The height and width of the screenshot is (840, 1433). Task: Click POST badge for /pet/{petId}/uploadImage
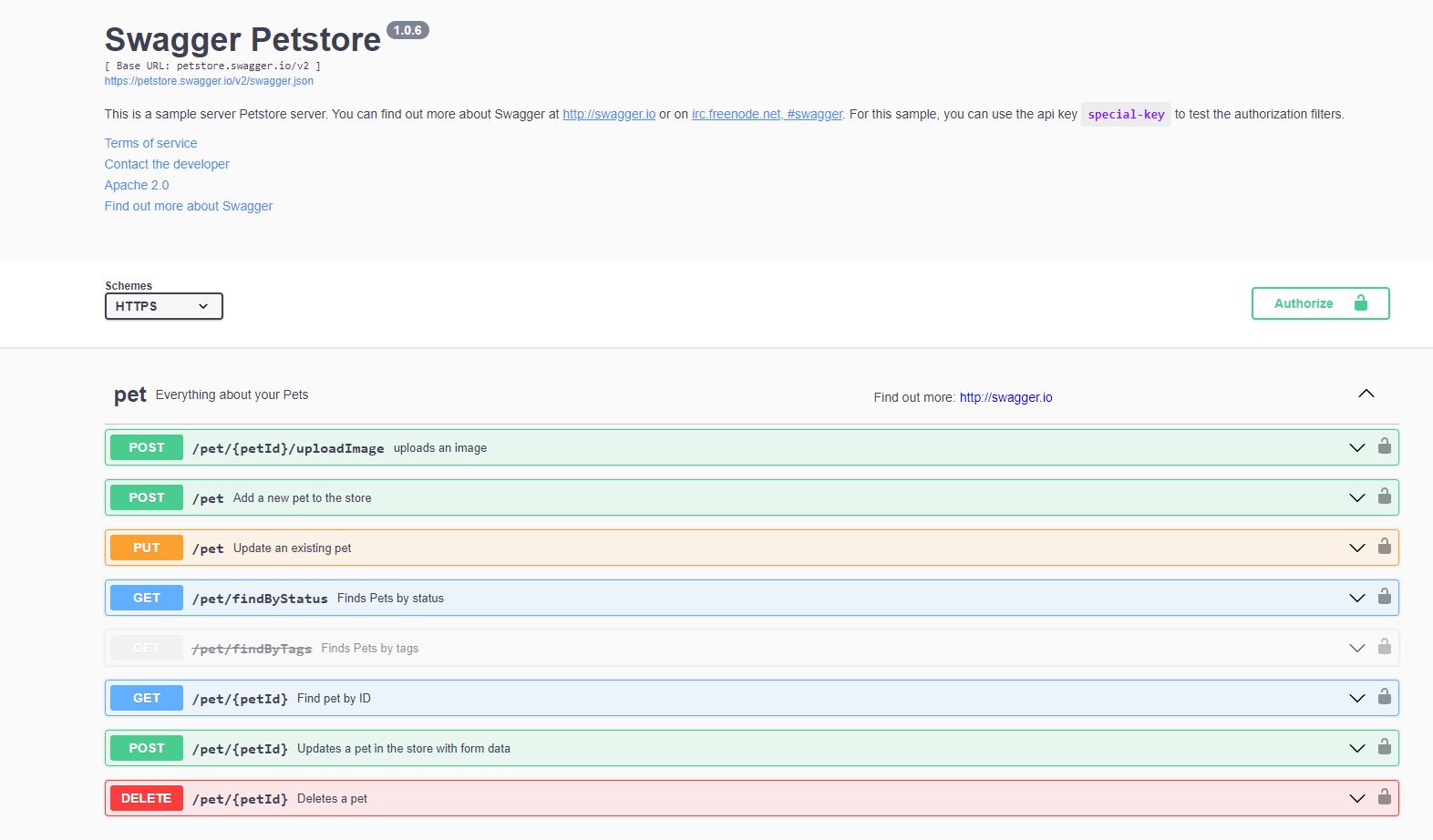pos(147,447)
